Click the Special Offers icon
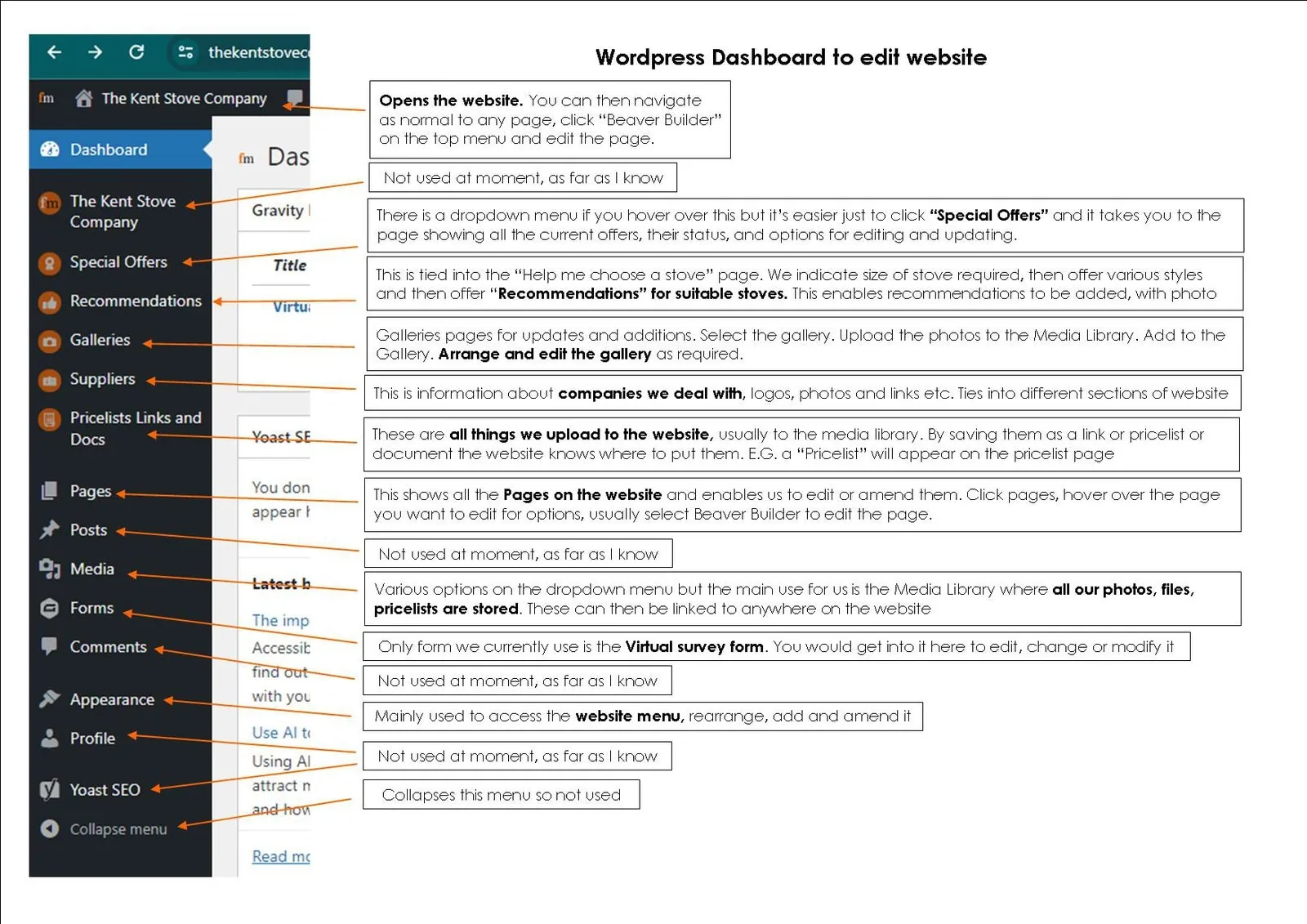This screenshot has width=1307, height=924. 50,263
